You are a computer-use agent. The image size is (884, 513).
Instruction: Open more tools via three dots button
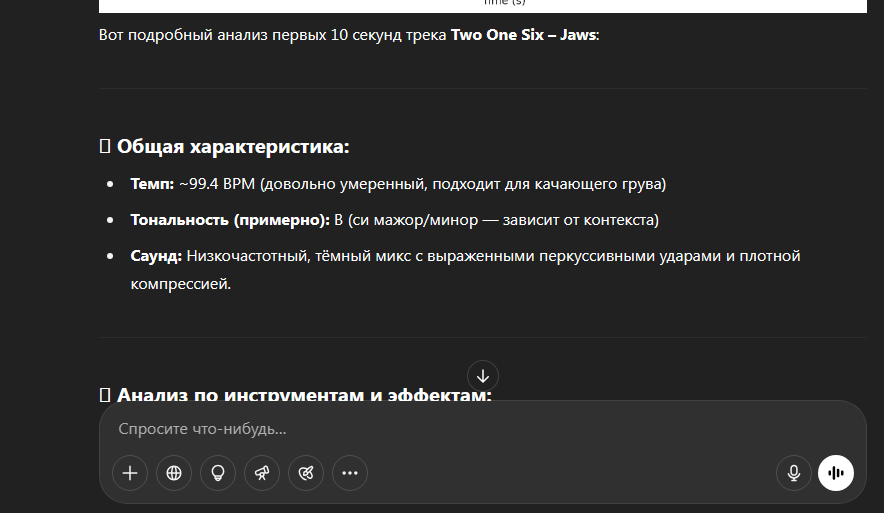pos(350,473)
